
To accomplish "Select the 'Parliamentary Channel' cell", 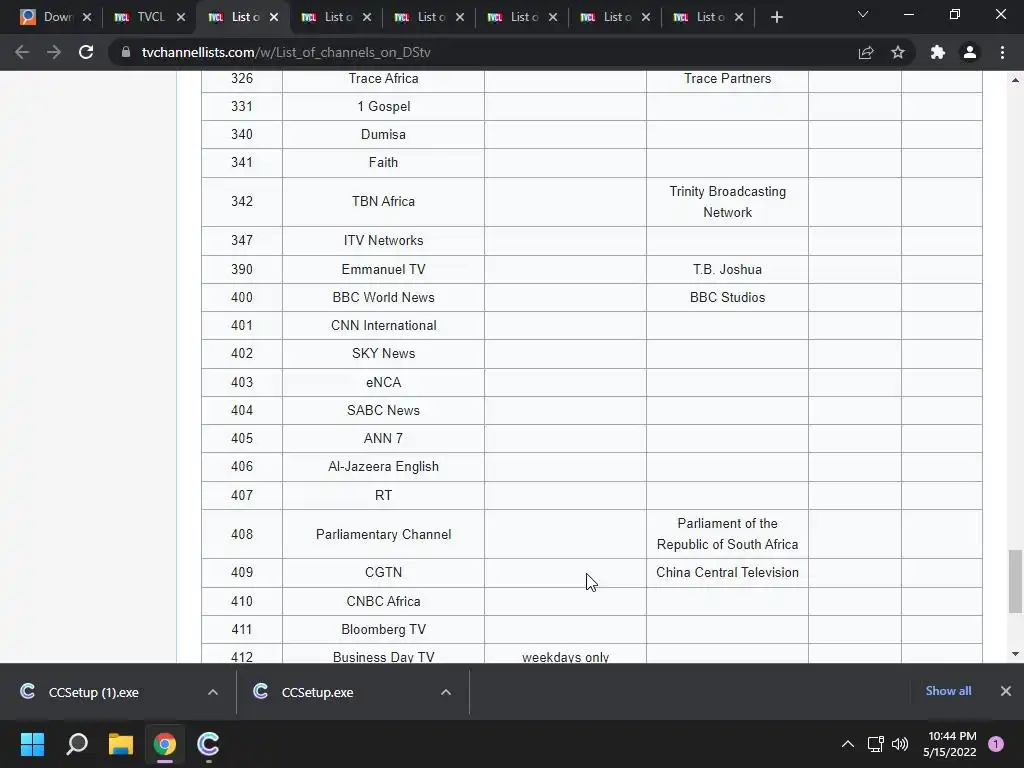I will [x=383, y=534].
